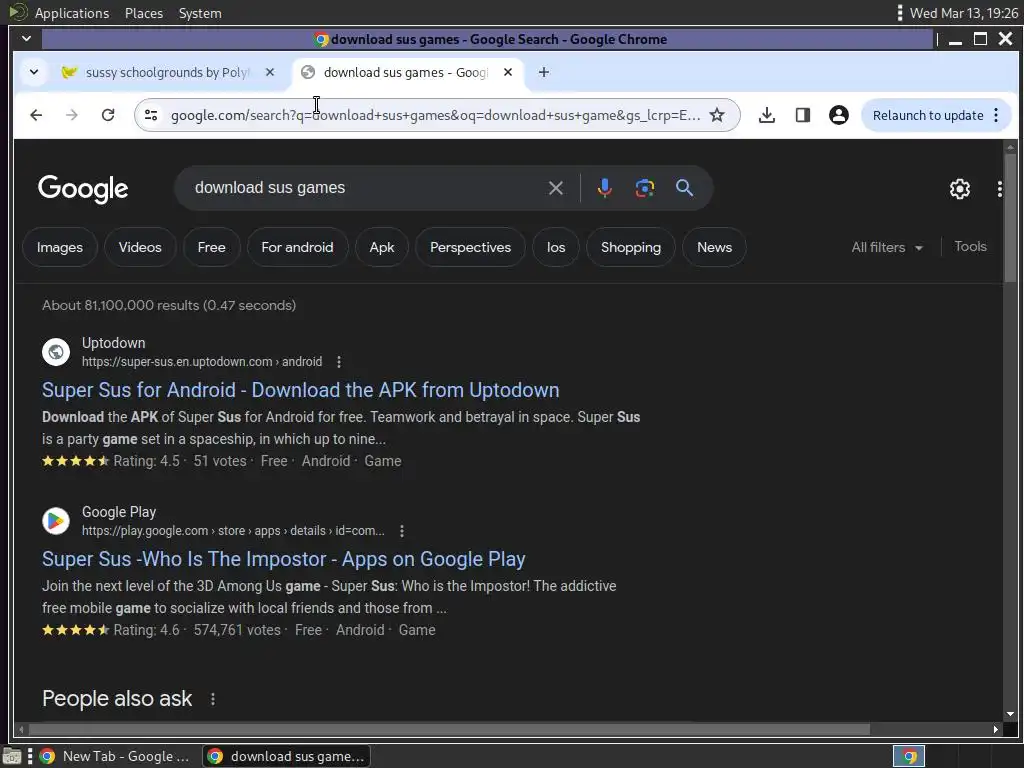The image size is (1024, 768).
Task: Select the download sus games tab
Action: coord(405,72)
